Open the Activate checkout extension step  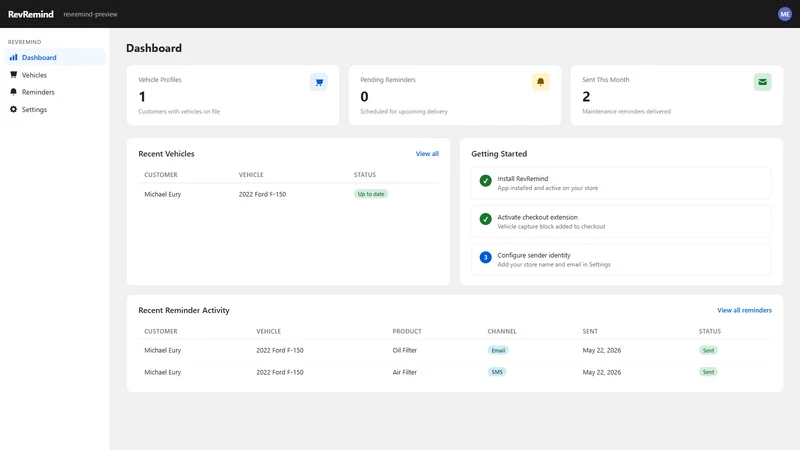click(x=621, y=221)
